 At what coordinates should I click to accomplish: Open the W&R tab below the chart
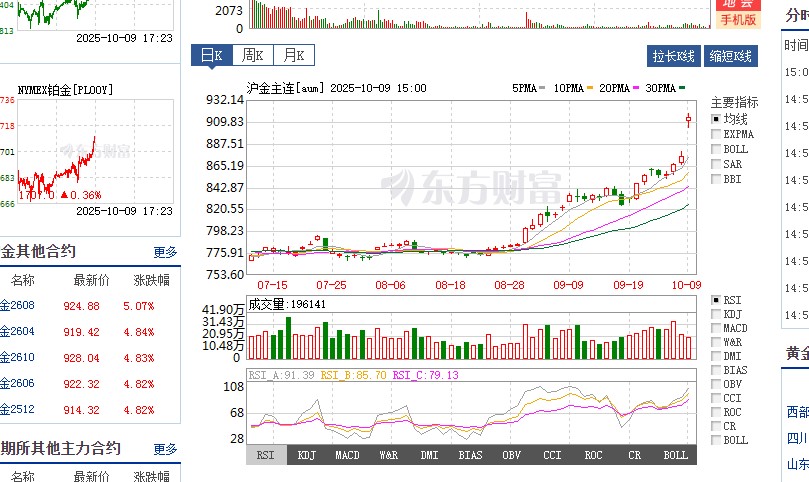(388, 455)
